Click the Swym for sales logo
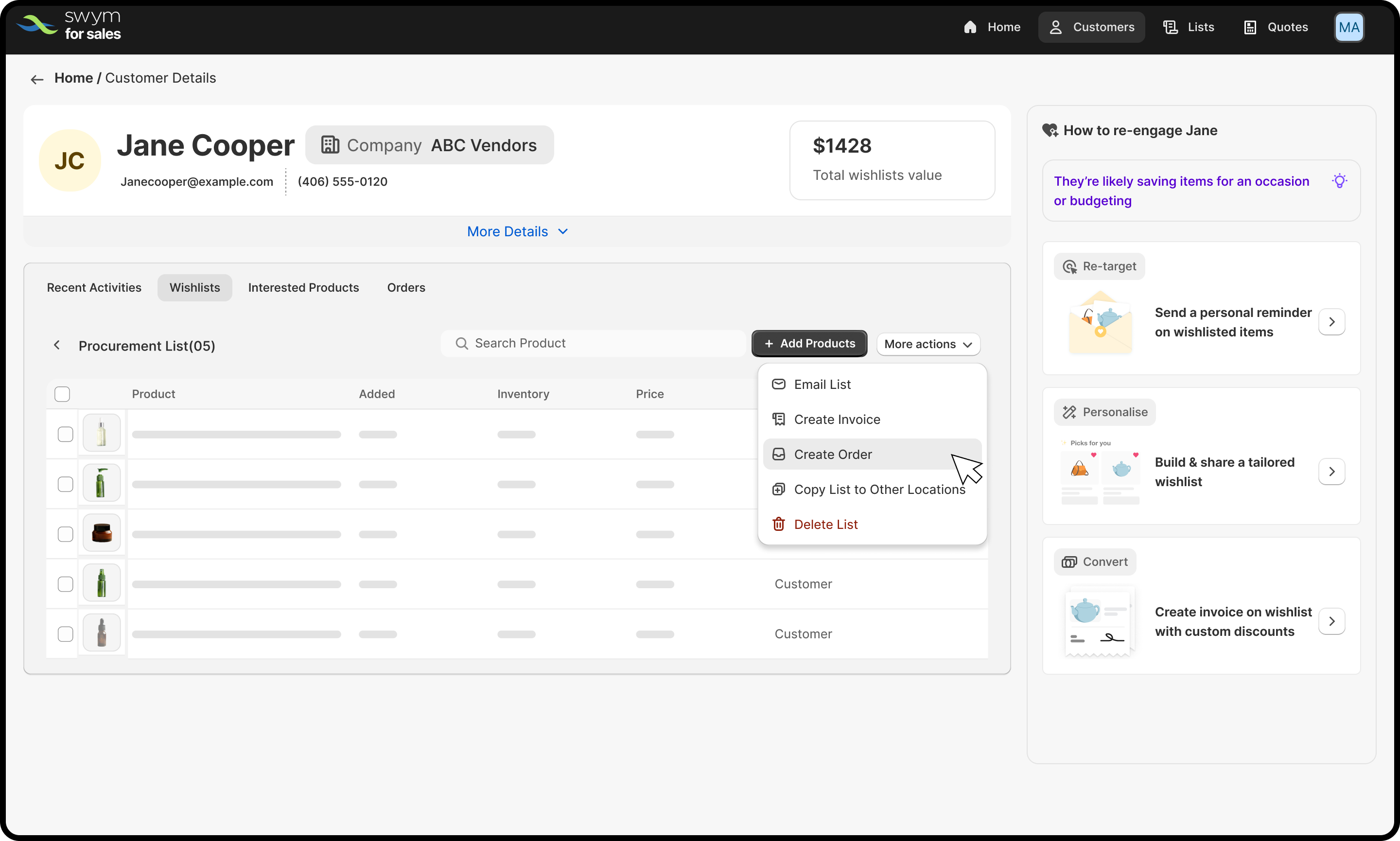 [x=69, y=26]
